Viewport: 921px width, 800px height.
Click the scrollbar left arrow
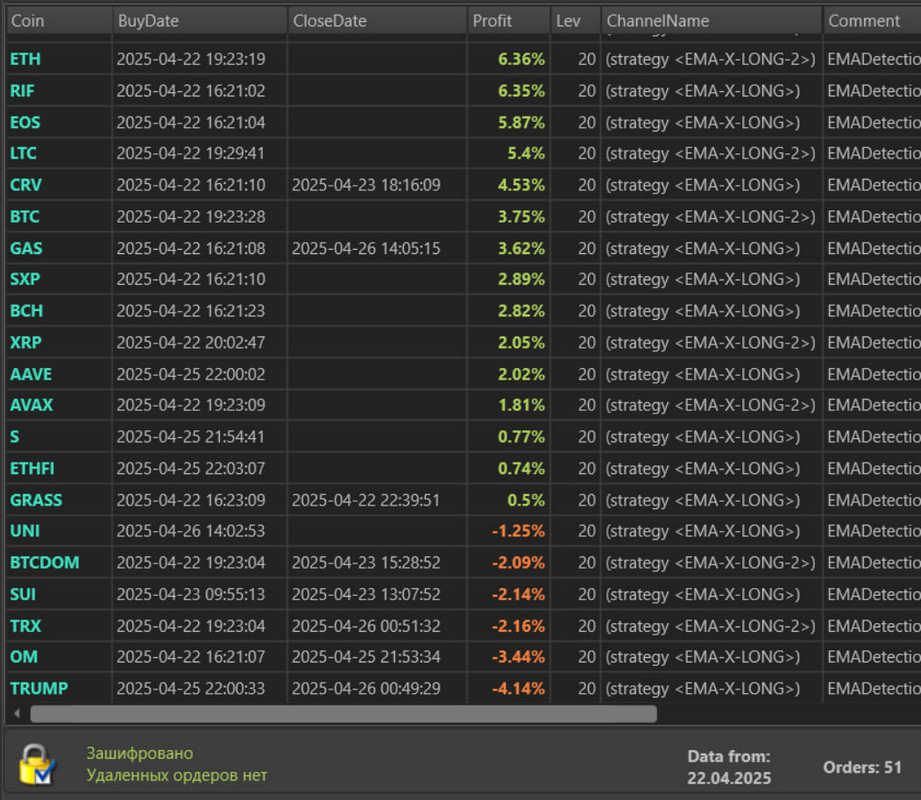17,714
